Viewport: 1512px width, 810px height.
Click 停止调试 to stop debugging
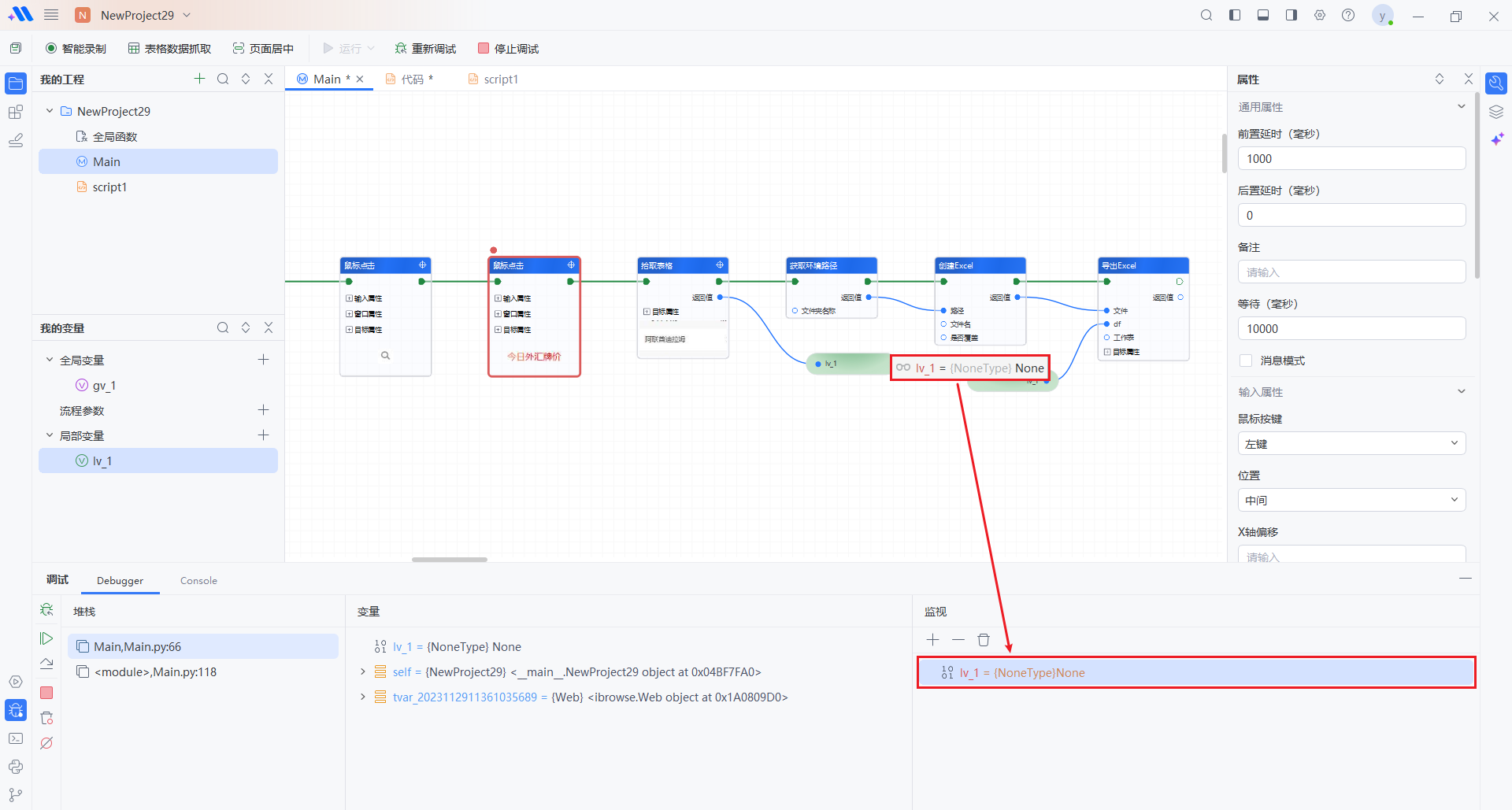tap(508, 49)
